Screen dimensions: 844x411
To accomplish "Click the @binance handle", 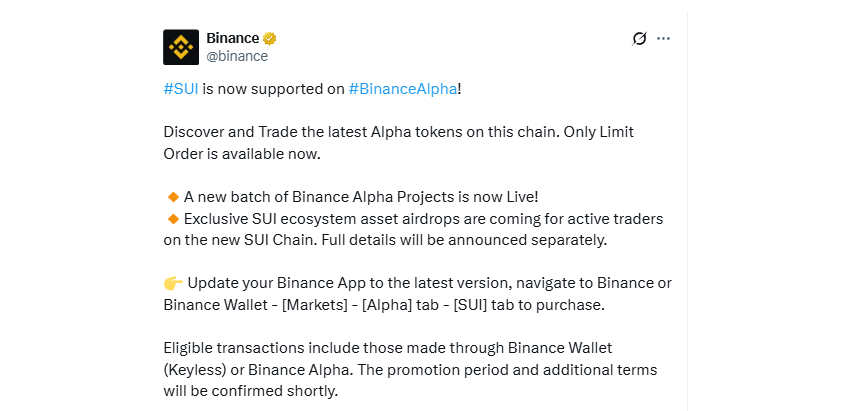I will click(x=236, y=56).
